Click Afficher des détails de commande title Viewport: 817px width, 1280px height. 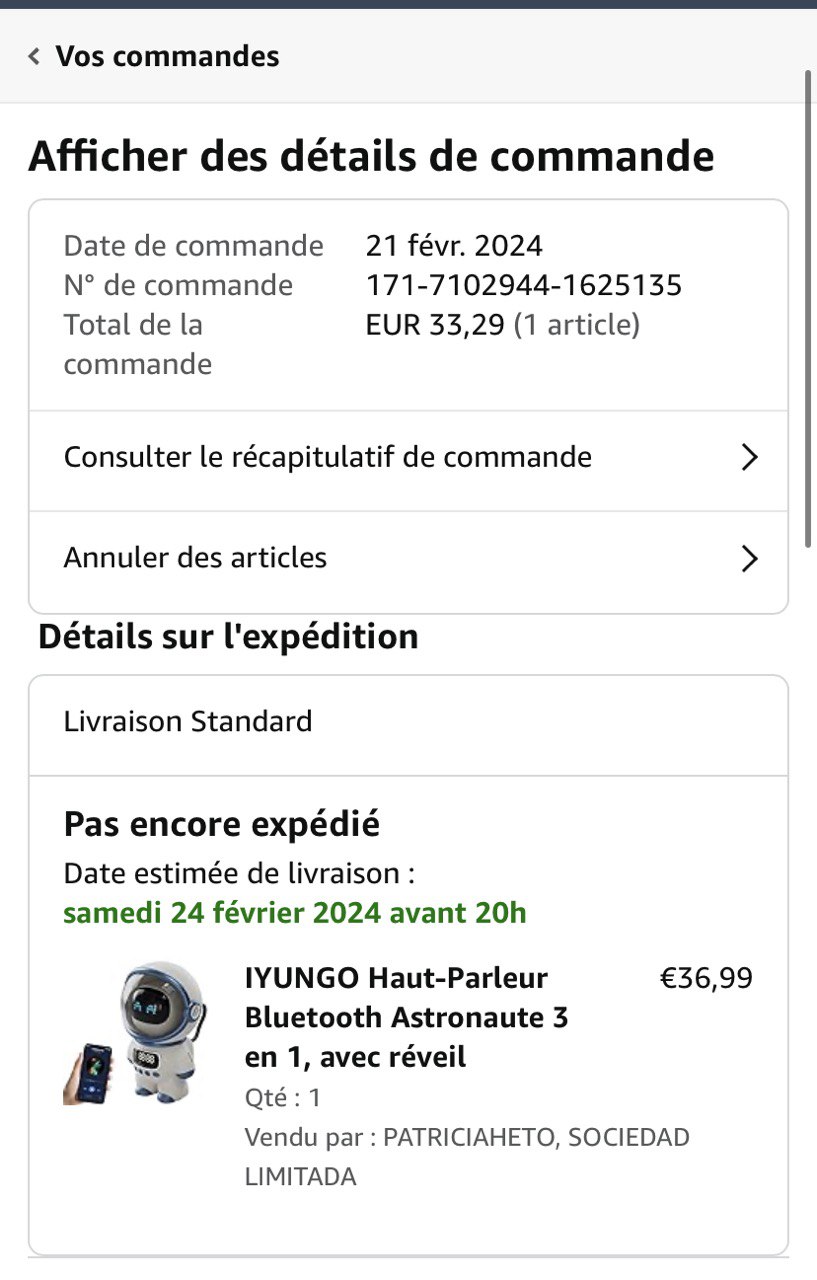click(x=371, y=157)
